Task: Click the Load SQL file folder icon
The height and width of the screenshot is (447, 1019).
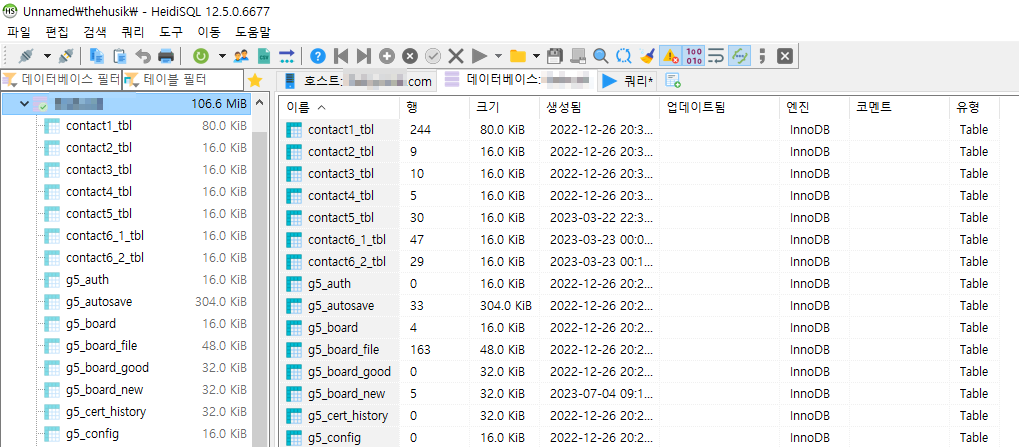Action: [x=517, y=56]
